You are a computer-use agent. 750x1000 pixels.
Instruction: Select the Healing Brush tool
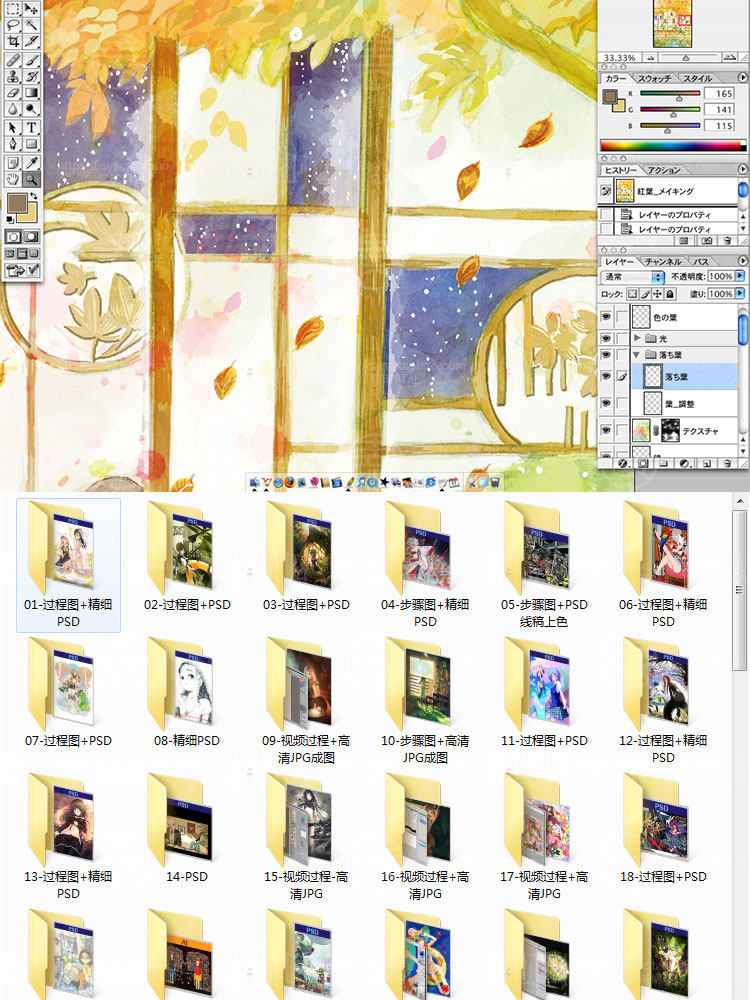13,60
